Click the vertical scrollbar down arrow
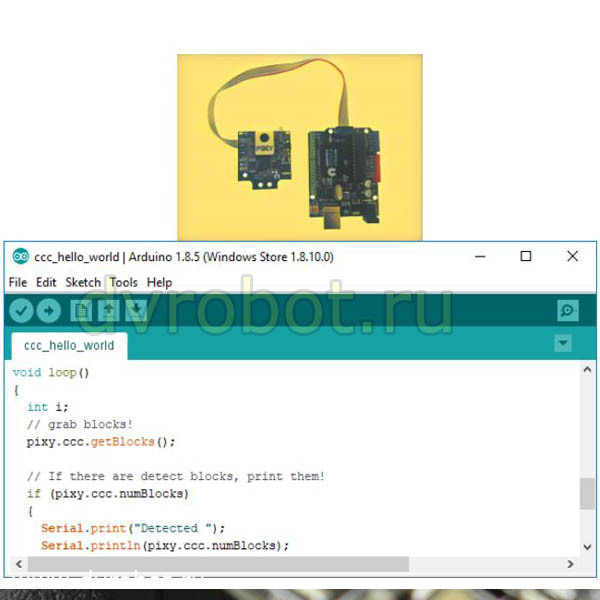Viewport: 600px width, 600px height. tap(587, 547)
